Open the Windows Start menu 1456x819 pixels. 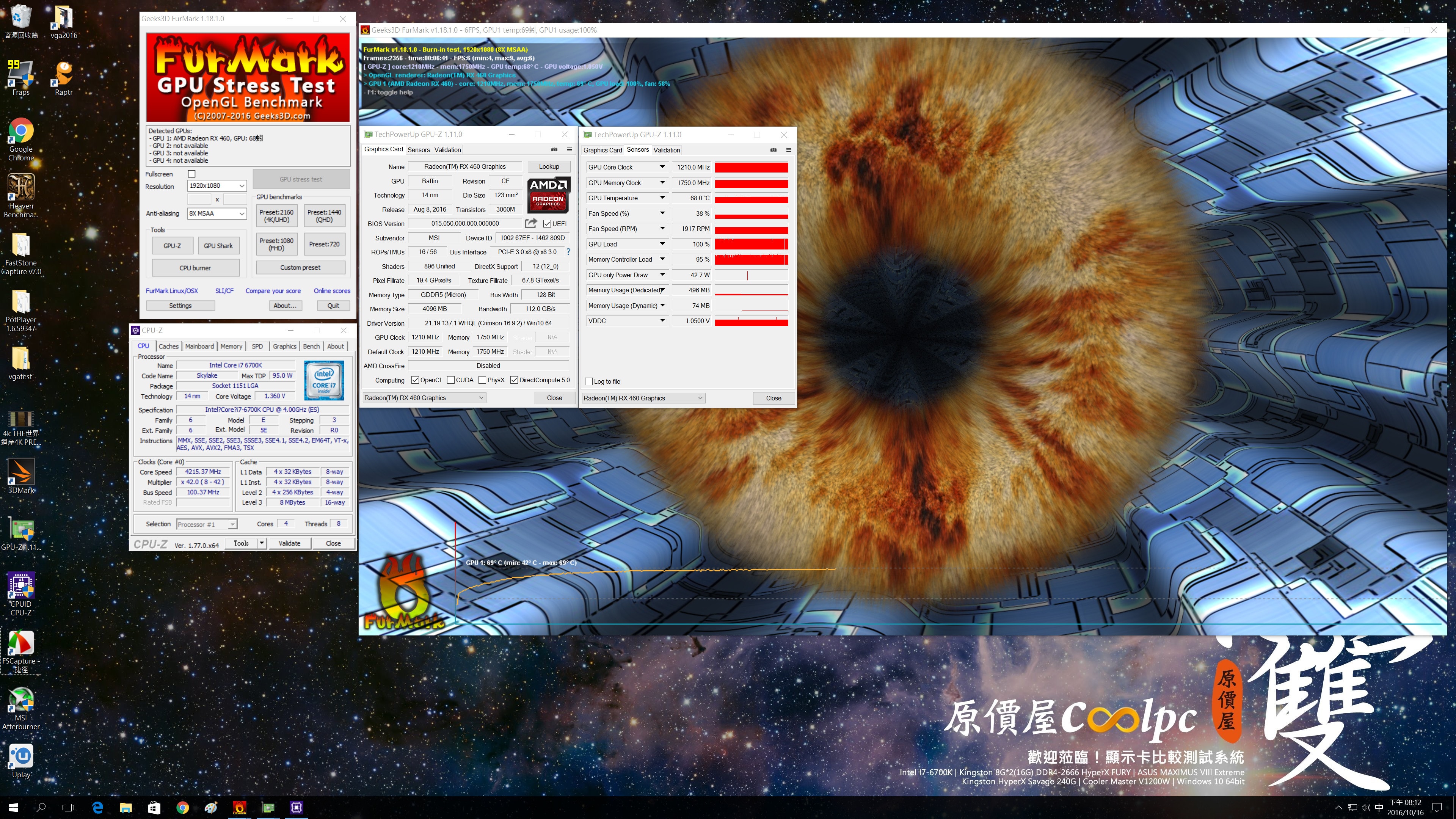(x=14, y=808)
